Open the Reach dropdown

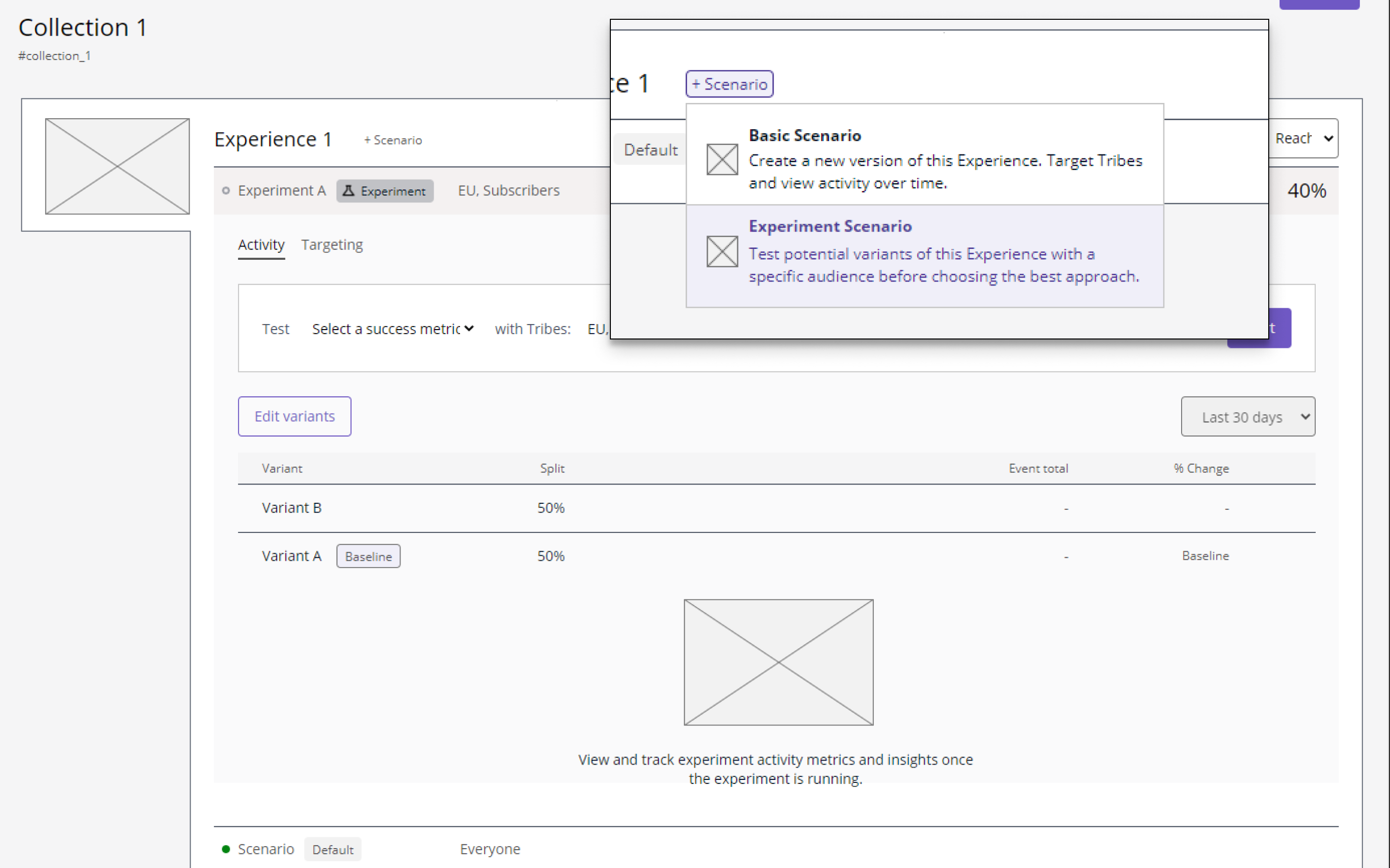[1303, 139]
